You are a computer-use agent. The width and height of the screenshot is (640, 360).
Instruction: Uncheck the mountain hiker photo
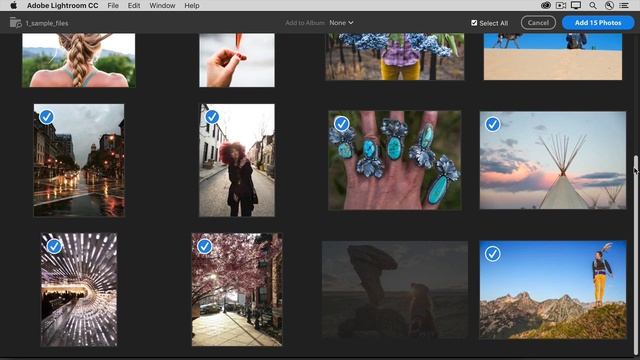tap(493, 254)
